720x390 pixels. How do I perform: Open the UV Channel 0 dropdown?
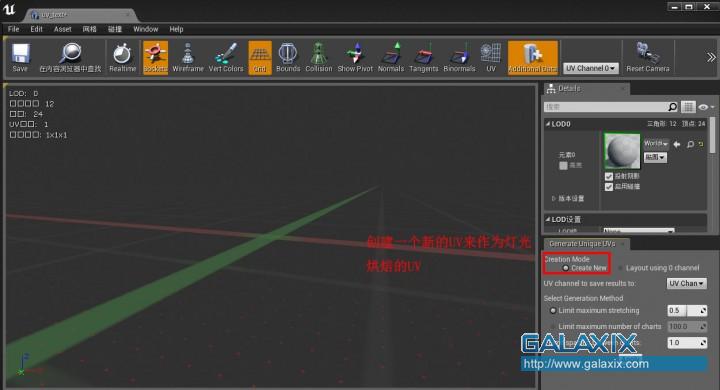click(591, 68)
